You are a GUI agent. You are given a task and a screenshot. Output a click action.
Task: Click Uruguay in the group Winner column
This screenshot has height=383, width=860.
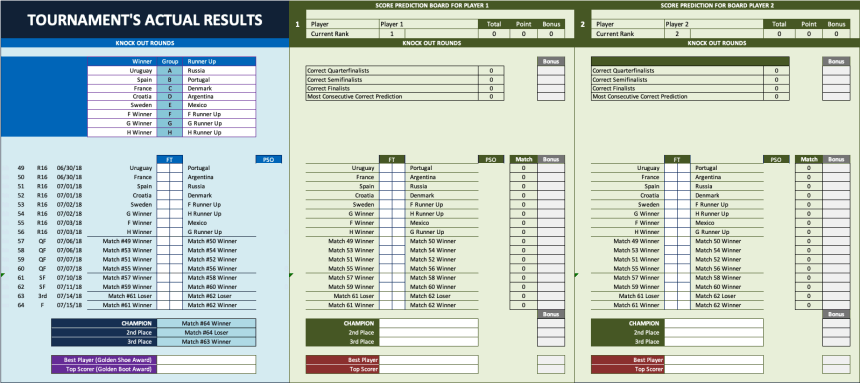(x=122, y=71)
